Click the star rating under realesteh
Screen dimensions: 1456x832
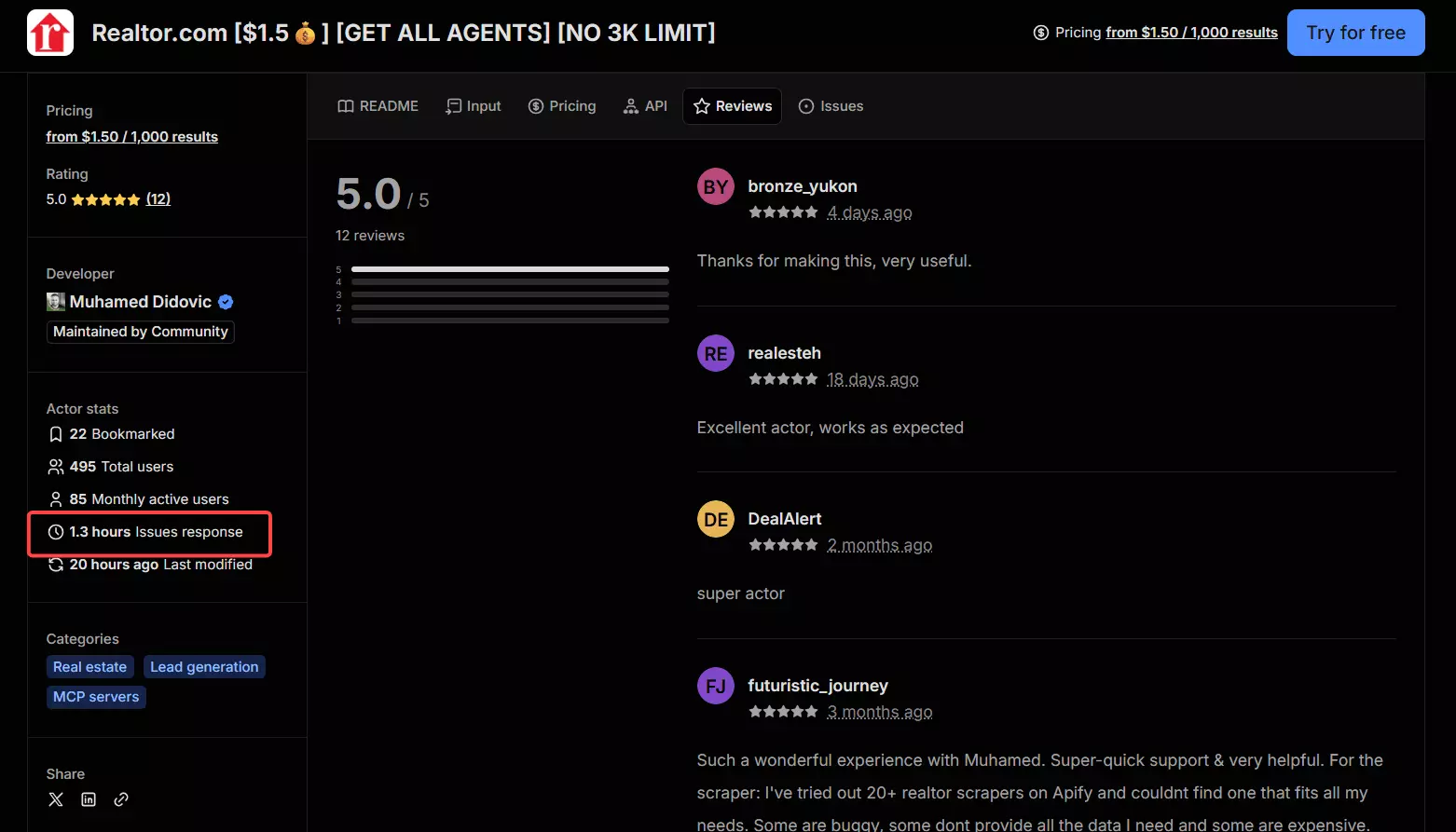click(x=783, y=379)
